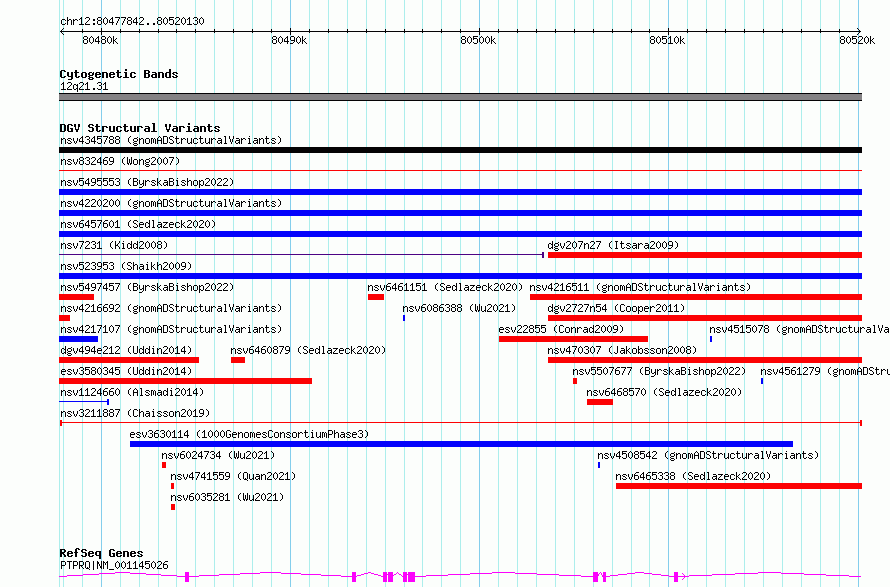Open dgv207n27 (Itsara2009) variant
Image resolution: width=890 pixels, height=587 pixels.
coord(613,245)
